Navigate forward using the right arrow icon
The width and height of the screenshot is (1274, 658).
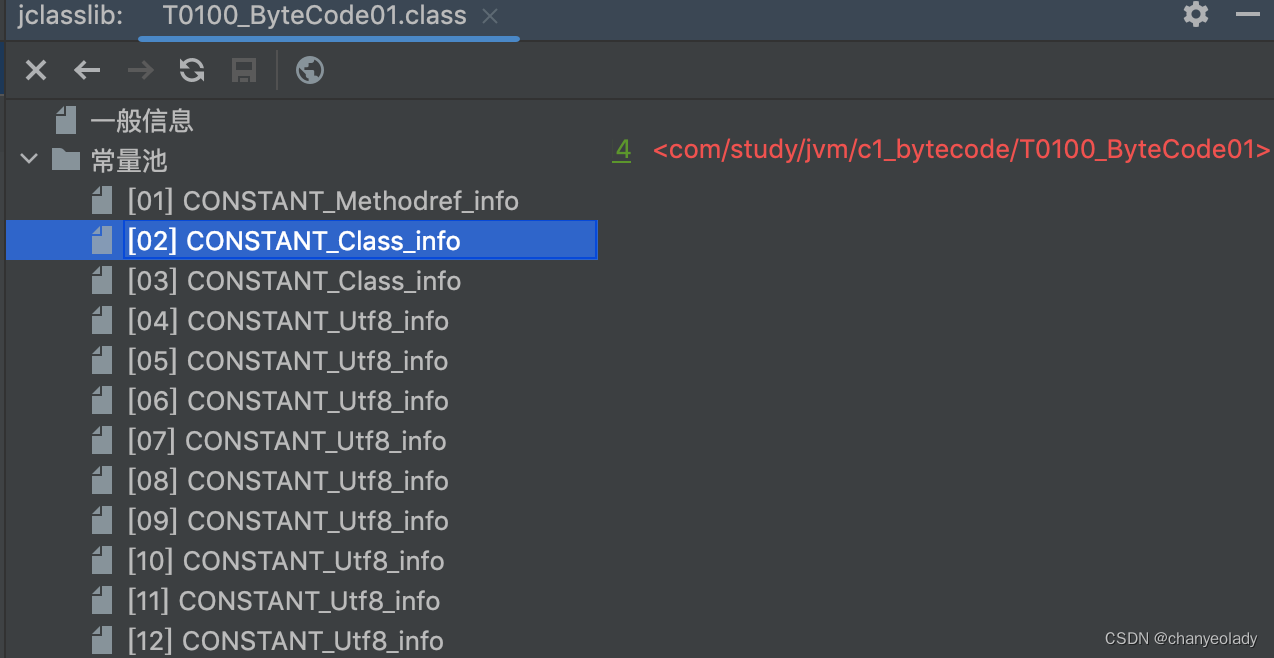click(x=139, y=70)
